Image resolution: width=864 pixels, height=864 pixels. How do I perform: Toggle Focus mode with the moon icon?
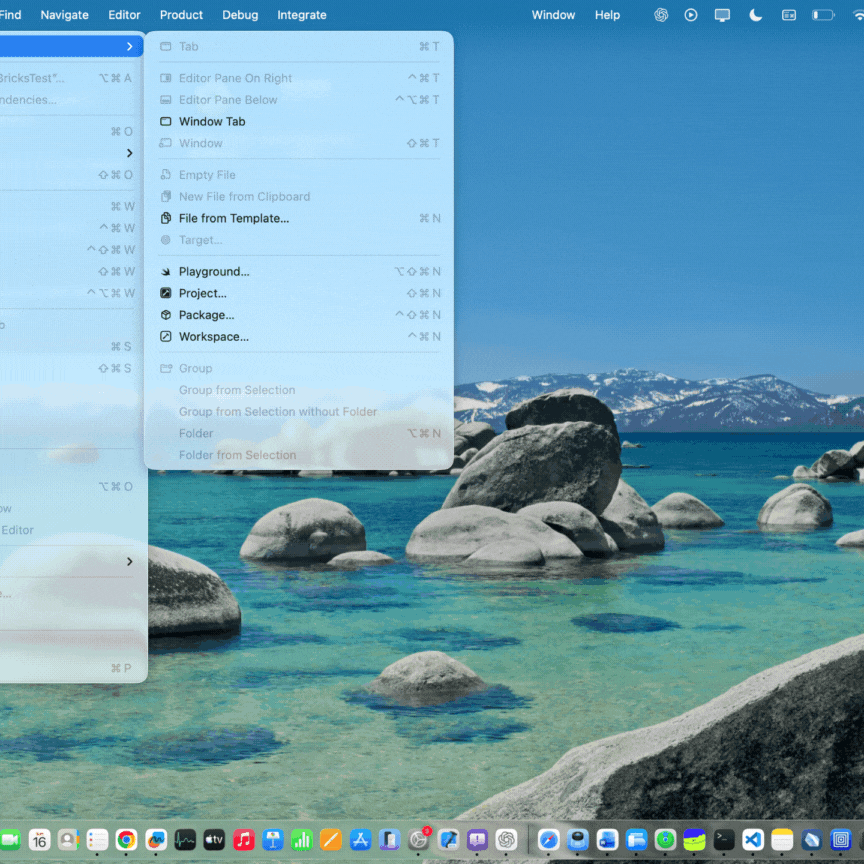pyautogui.click(x=755, y=15)
